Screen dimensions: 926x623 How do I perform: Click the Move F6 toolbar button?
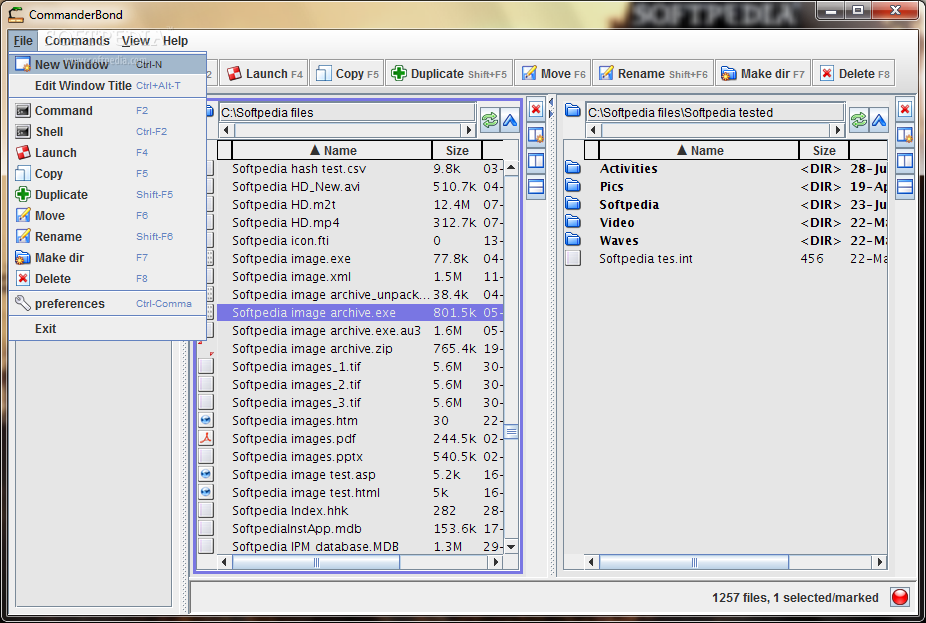(x=553, y=73)
